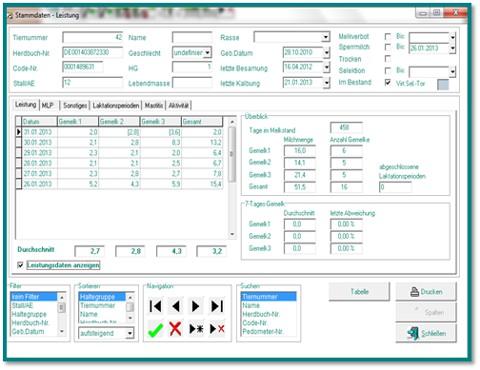Click the Vet.Sel.-Tor color box
This screenshot has width=480, height=370.
[443, 85]
